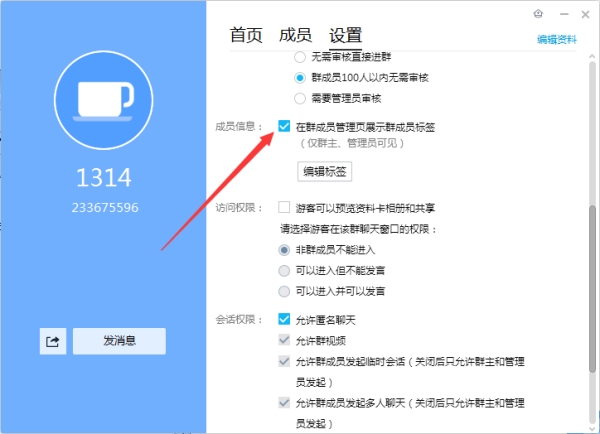Viewport: 600px width, 434px height.
Task: Select 可以进入并可以发言 radio option
Action: pos(284,292)
